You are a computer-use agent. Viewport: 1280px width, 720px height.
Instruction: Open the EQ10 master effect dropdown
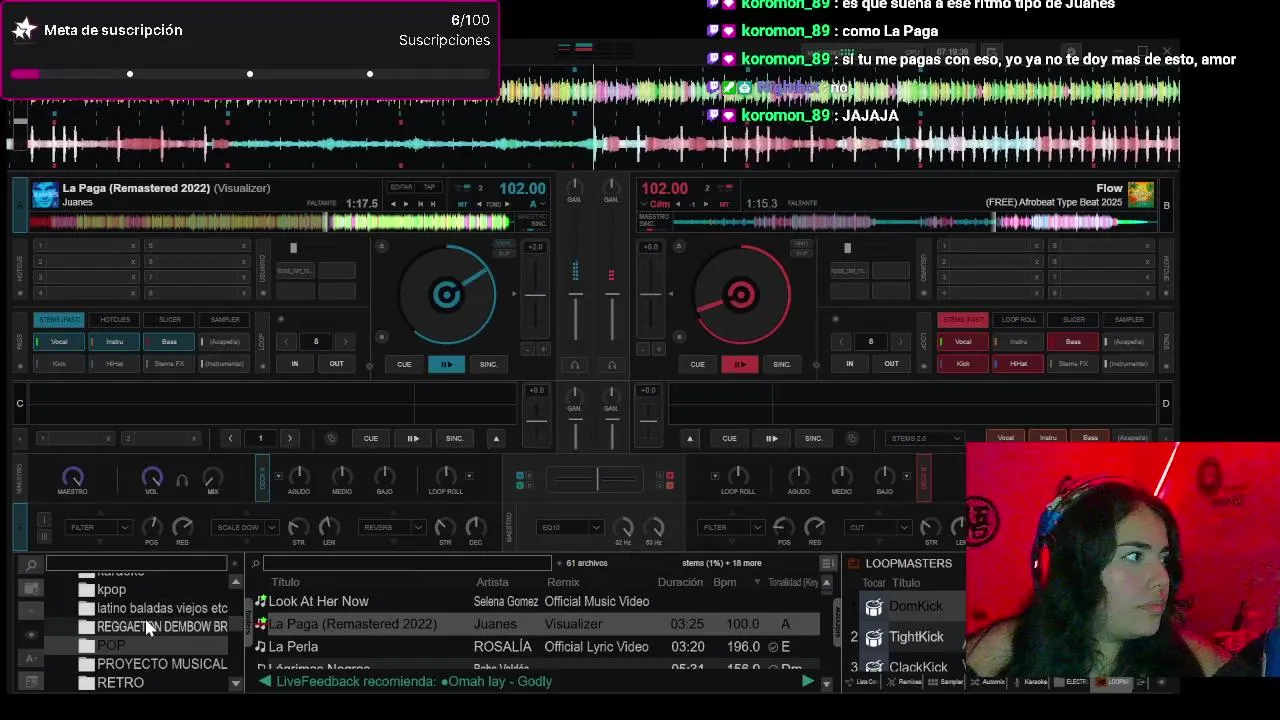(569, 527)
